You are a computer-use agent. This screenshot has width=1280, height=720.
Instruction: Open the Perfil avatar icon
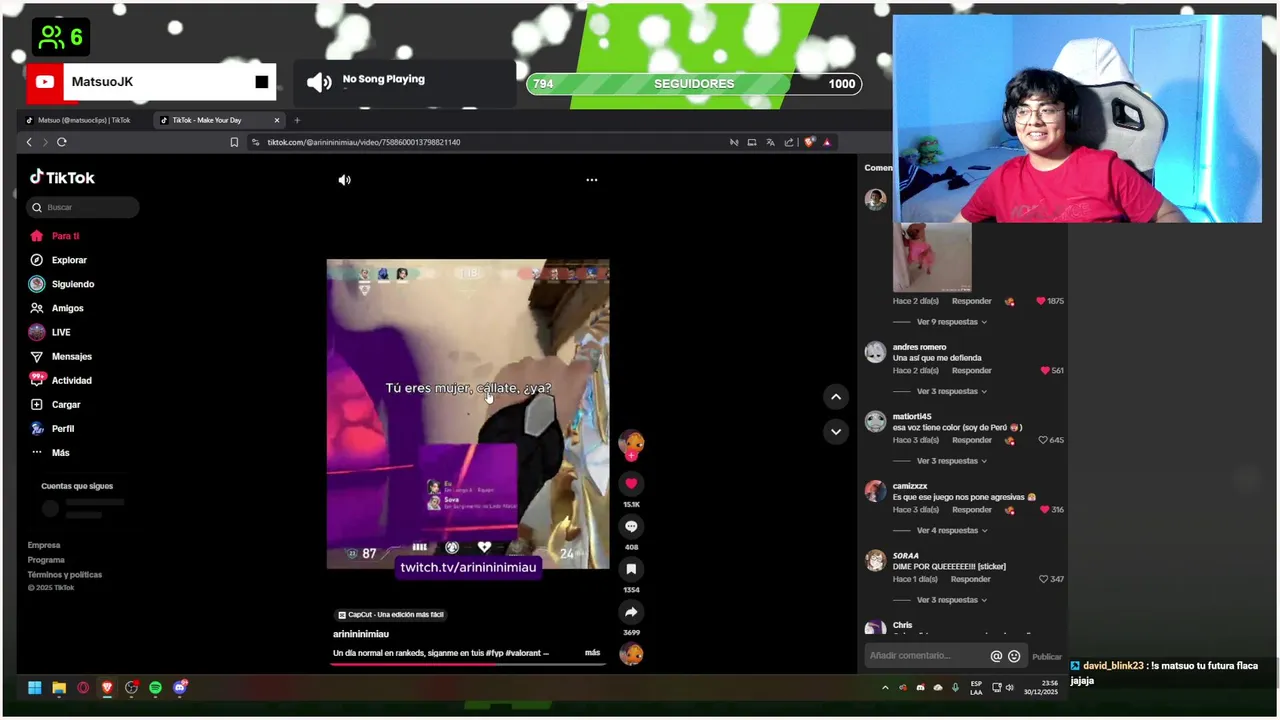(x=37, y=428)
